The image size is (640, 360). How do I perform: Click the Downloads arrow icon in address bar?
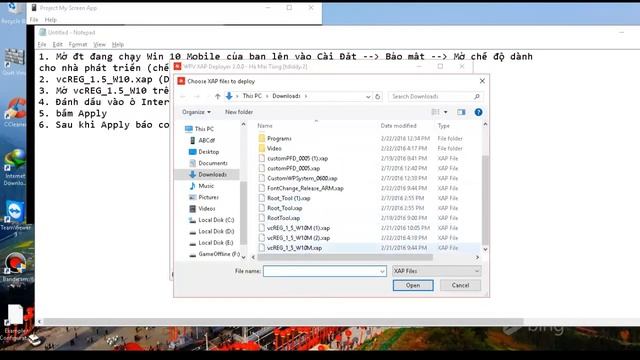point(229,96)
